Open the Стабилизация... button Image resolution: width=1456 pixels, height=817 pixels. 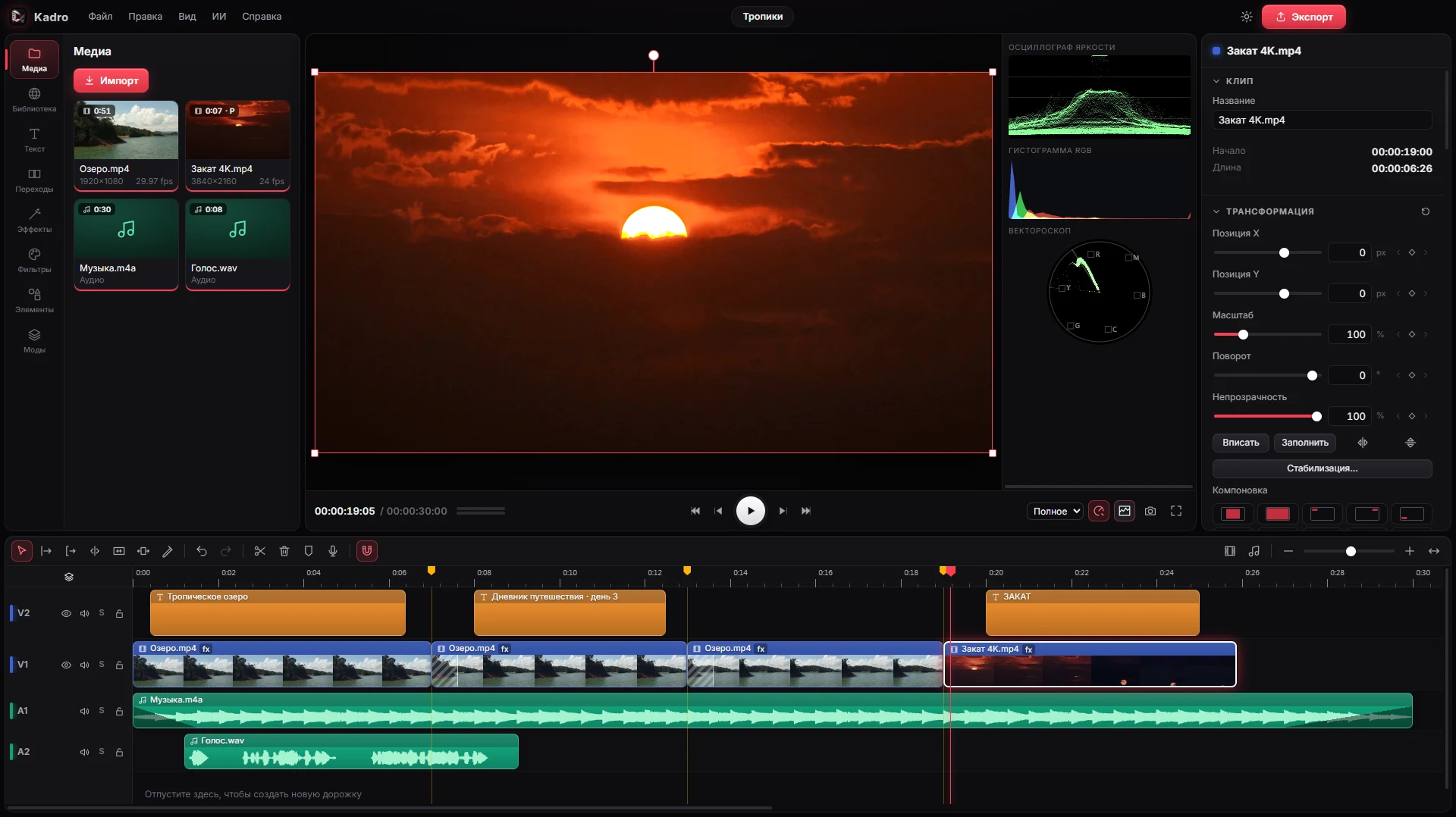(1322, 468)
